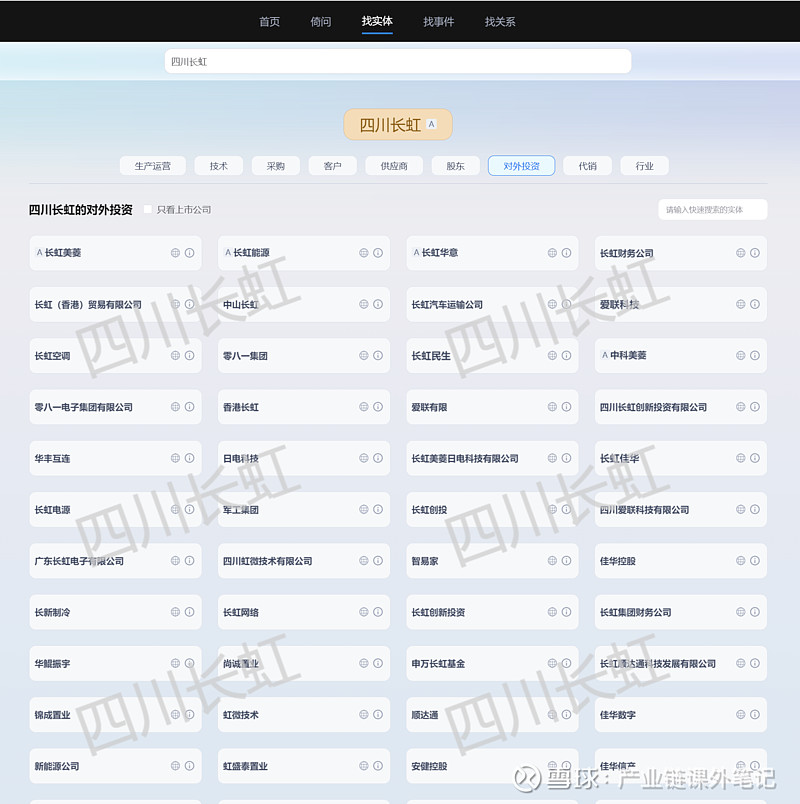Open info icon for 香港长虹
Image resolution: width=800 pixels, height=804 pixels.
click(x=378, y=407)
